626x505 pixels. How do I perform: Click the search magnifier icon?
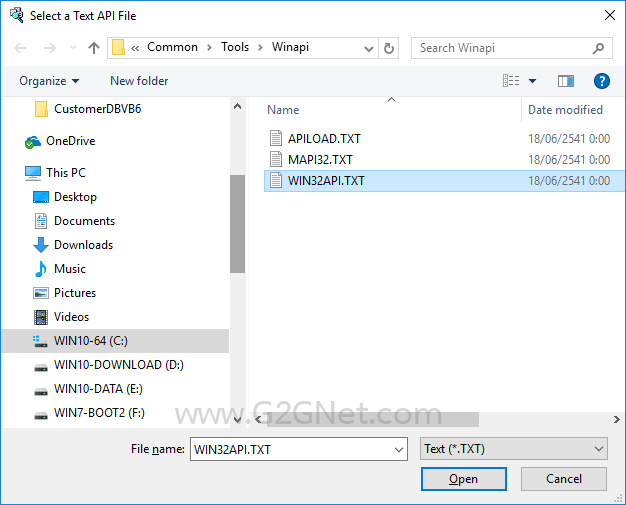(598, 48)
